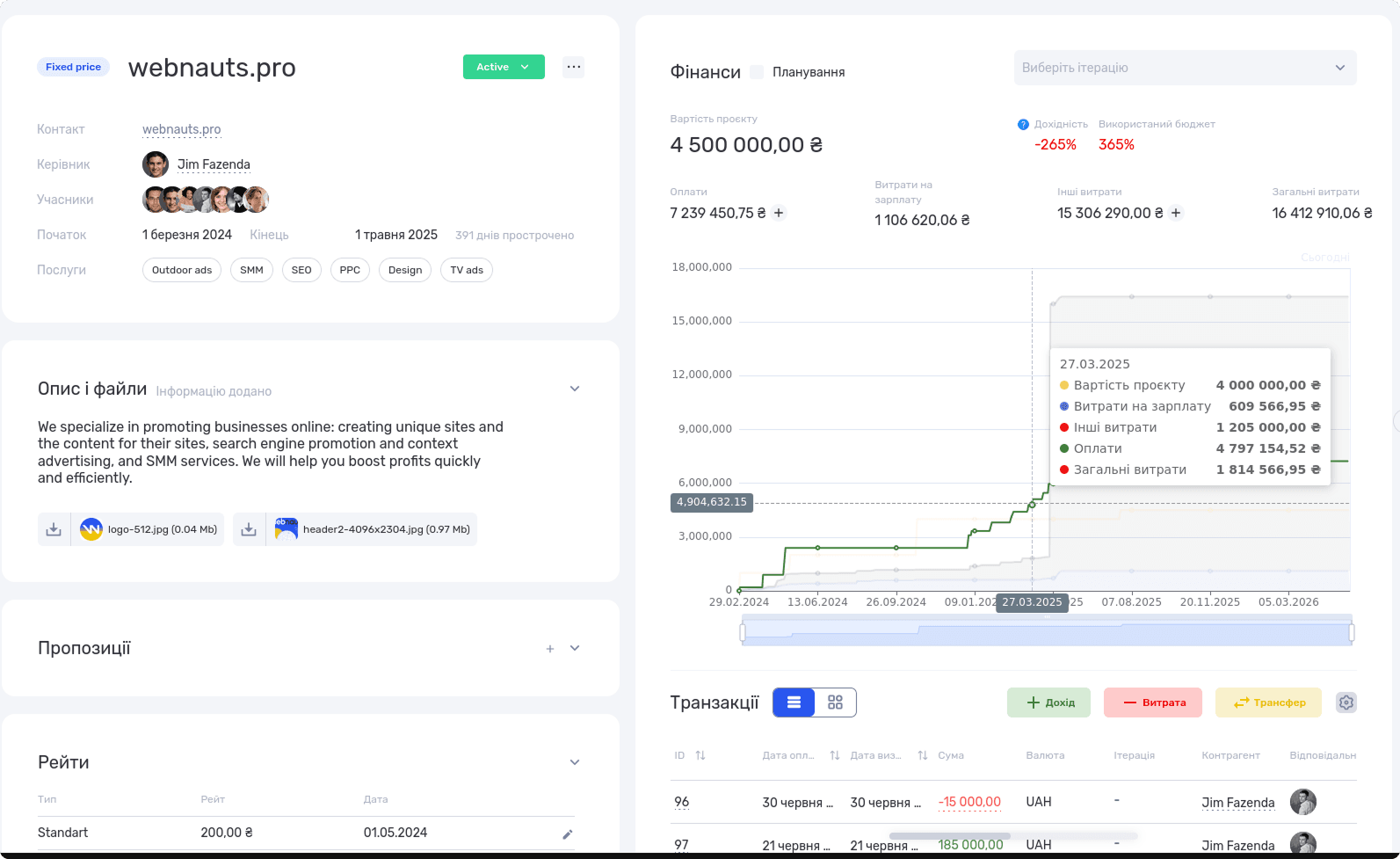Click transaction ID 96
This screenshot has width=1400, height=859.
click(682, 802)
